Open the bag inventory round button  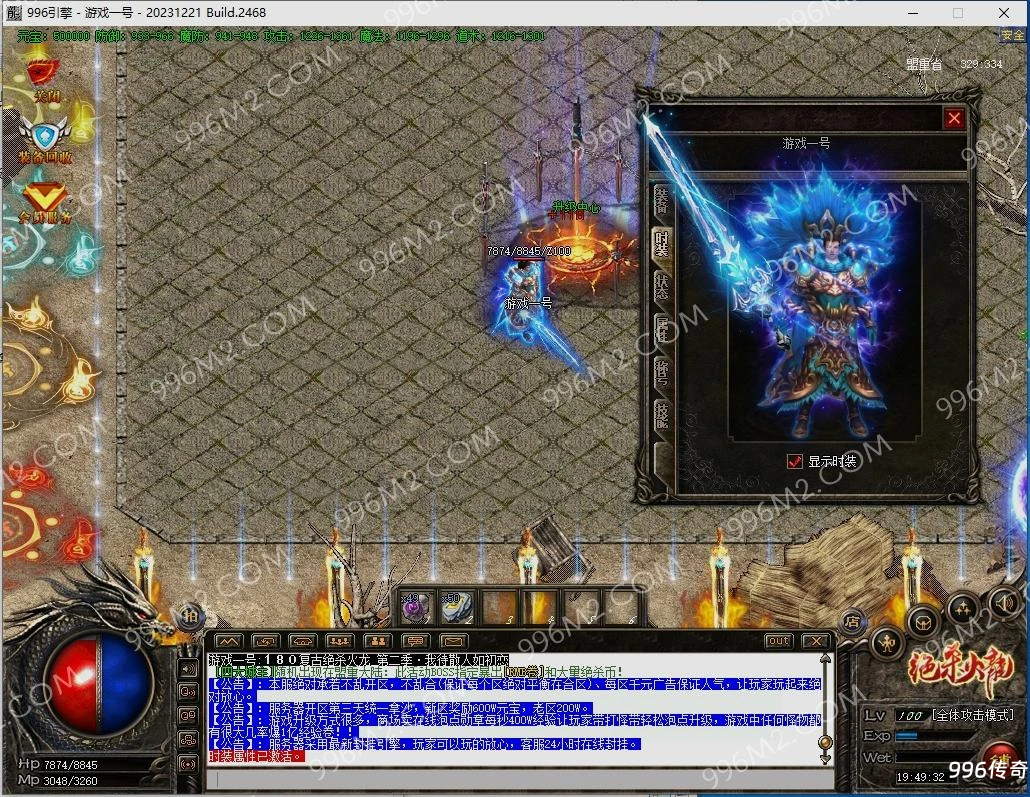(923, 622)
